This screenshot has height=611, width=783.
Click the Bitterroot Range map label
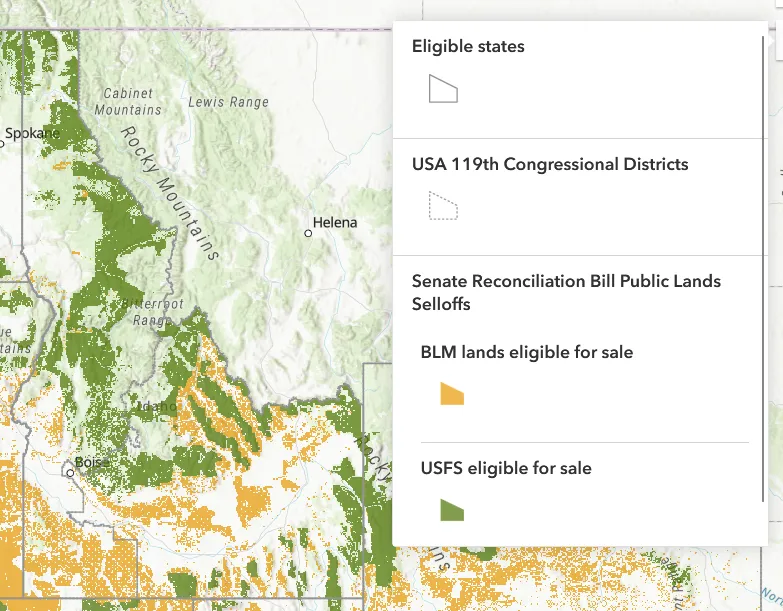pyautogui.click(x=154, y=312)
